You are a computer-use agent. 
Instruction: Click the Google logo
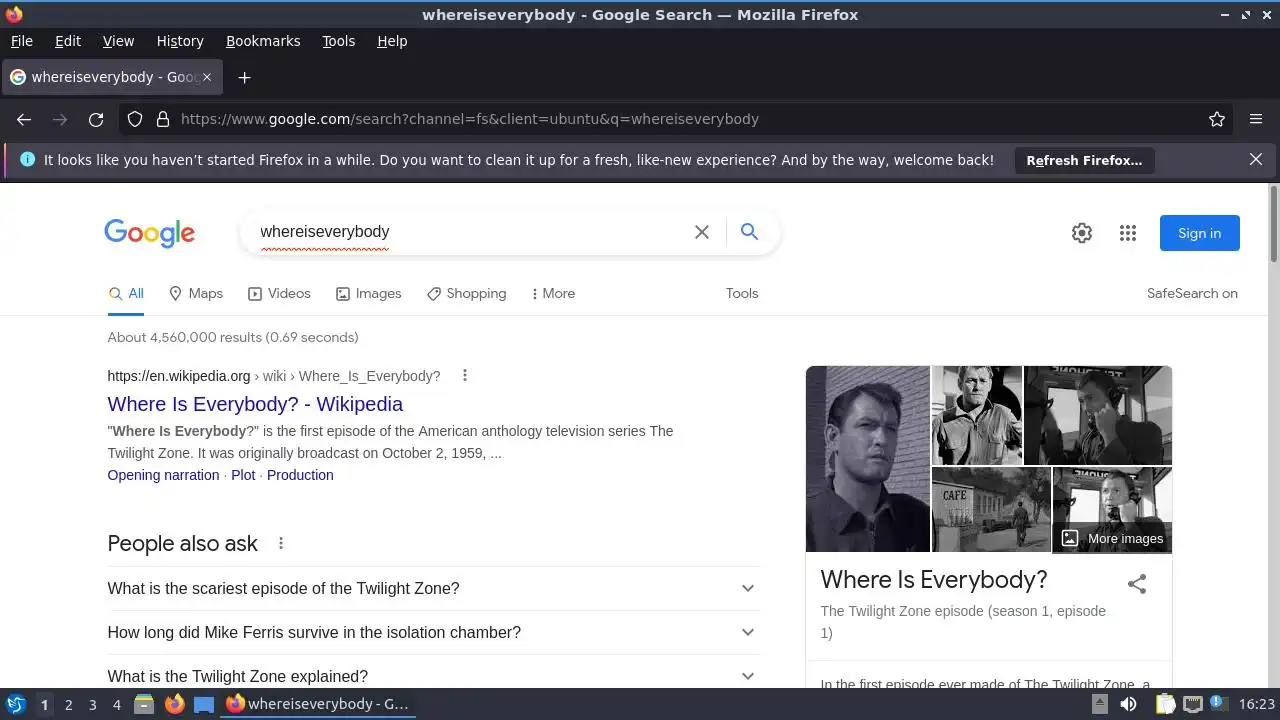(x=150, y=234)
